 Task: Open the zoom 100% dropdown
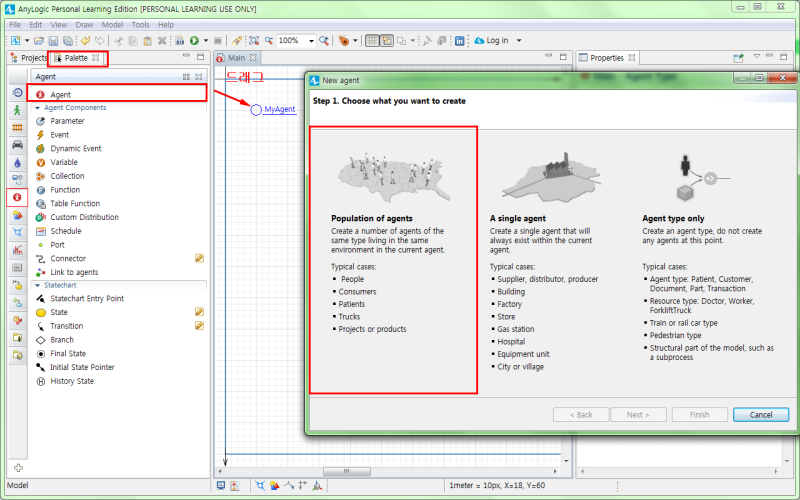click(311, 41)
